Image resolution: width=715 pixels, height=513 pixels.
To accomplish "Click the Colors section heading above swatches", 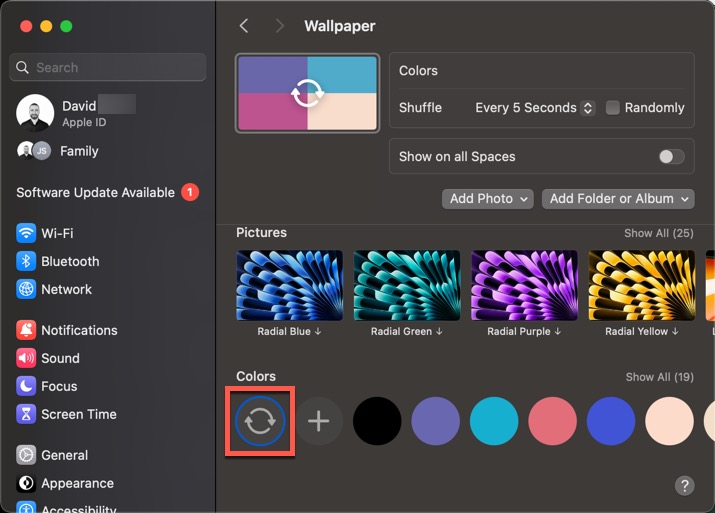I will coord(256,376).
